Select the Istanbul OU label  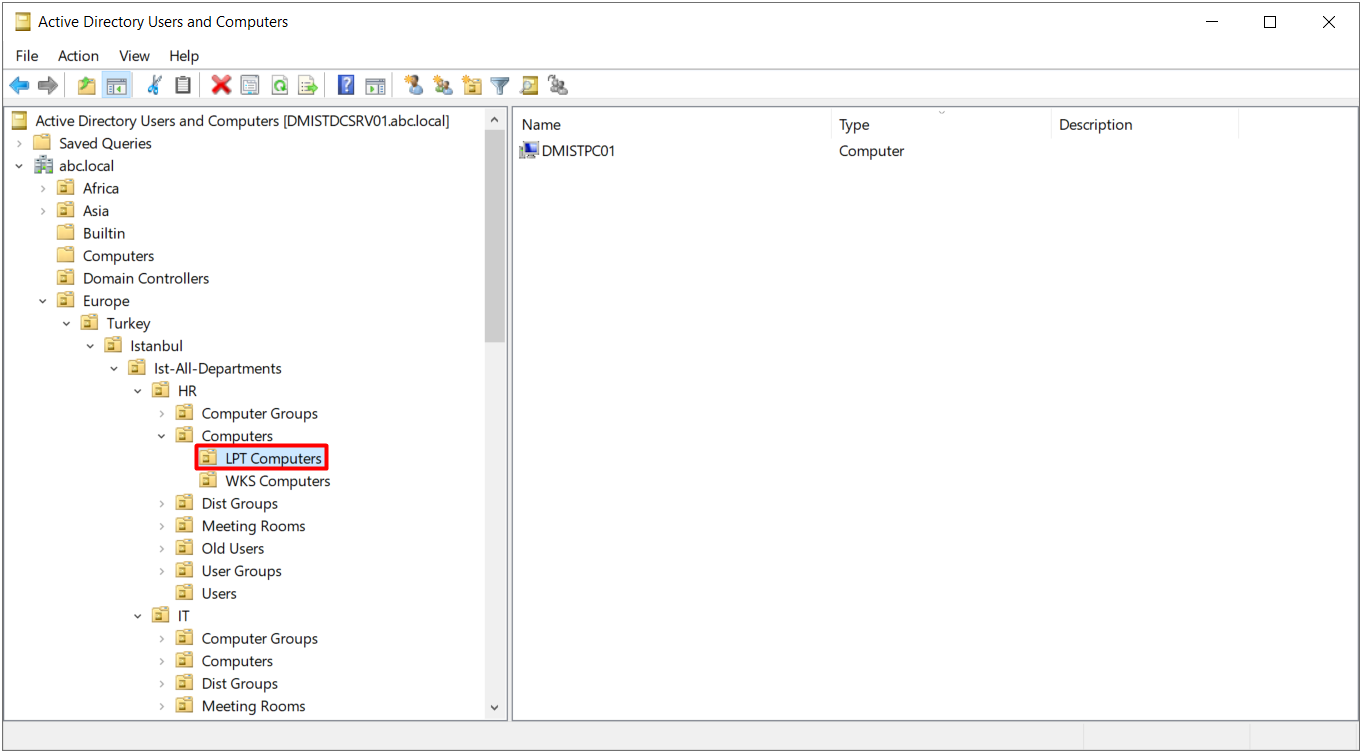pos(156,346)
